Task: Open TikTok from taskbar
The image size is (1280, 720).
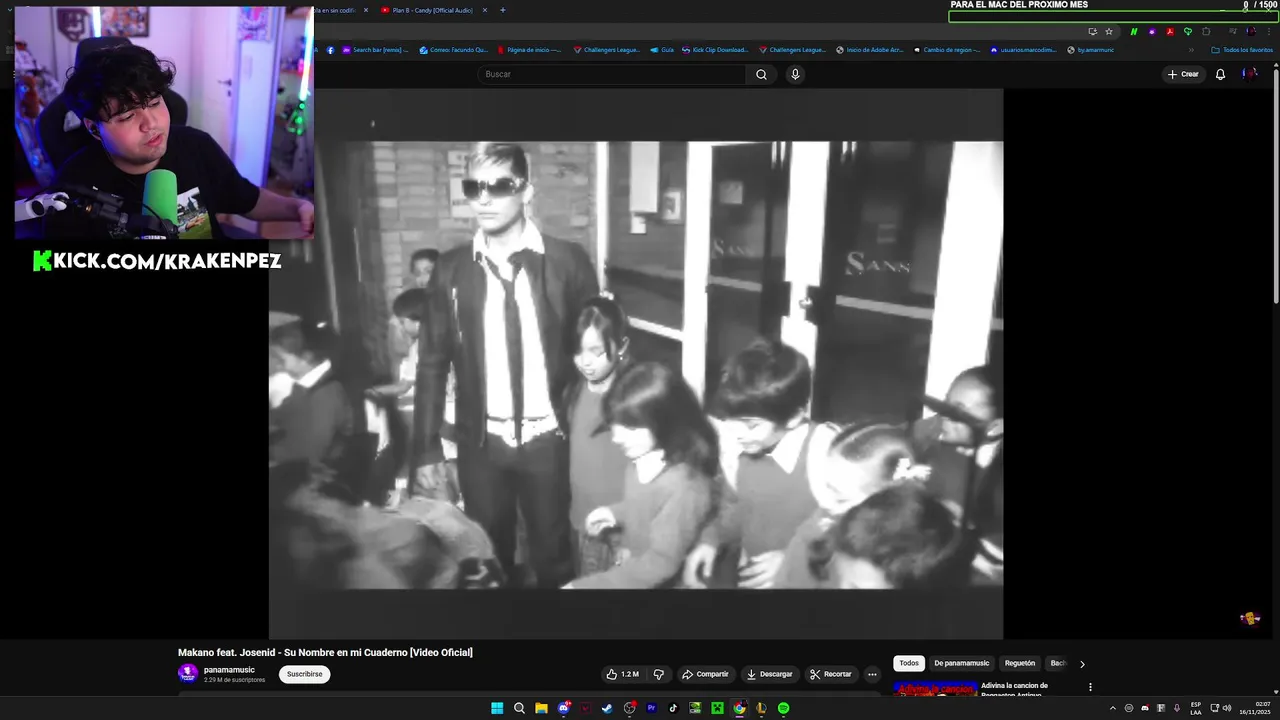Action: point(673,708)
